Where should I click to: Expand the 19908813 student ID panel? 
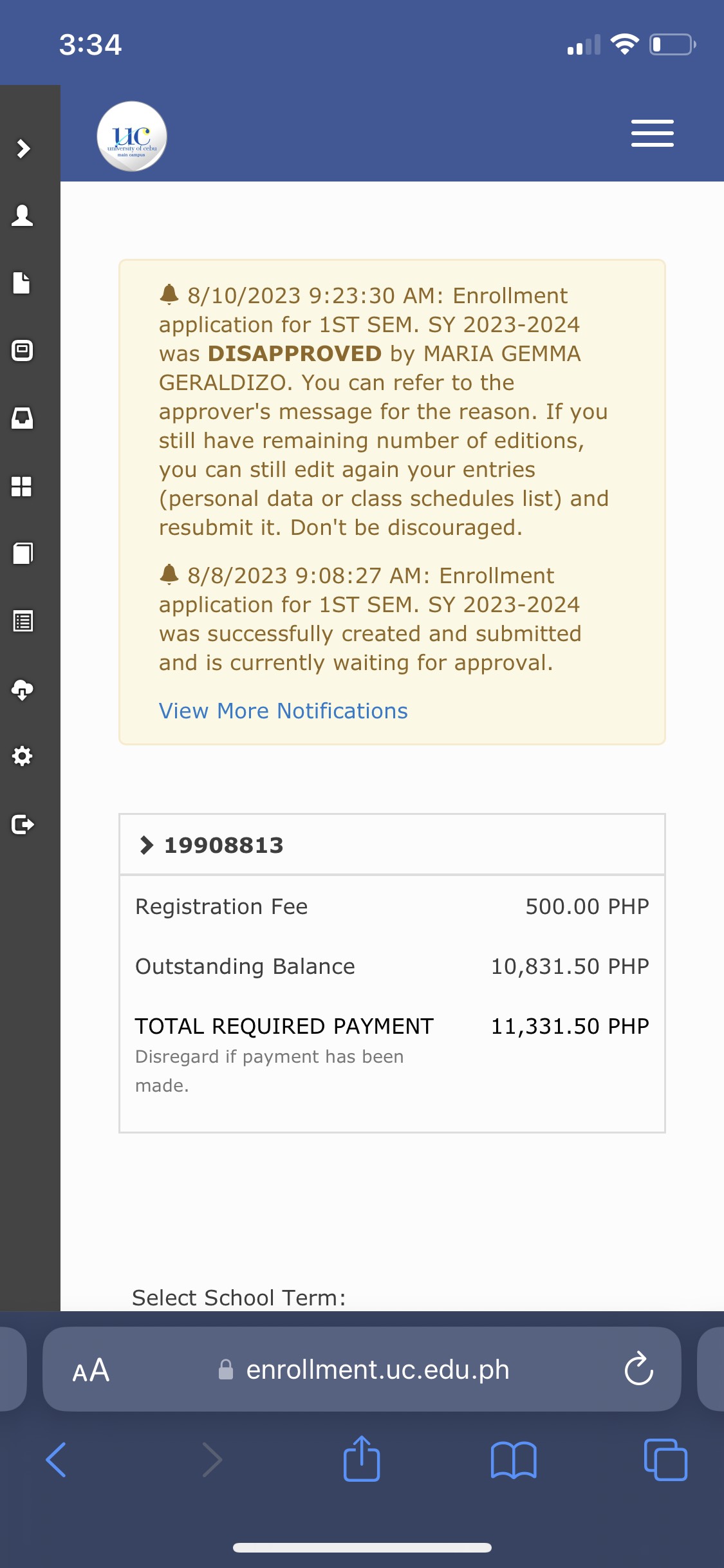pos(212,845)
